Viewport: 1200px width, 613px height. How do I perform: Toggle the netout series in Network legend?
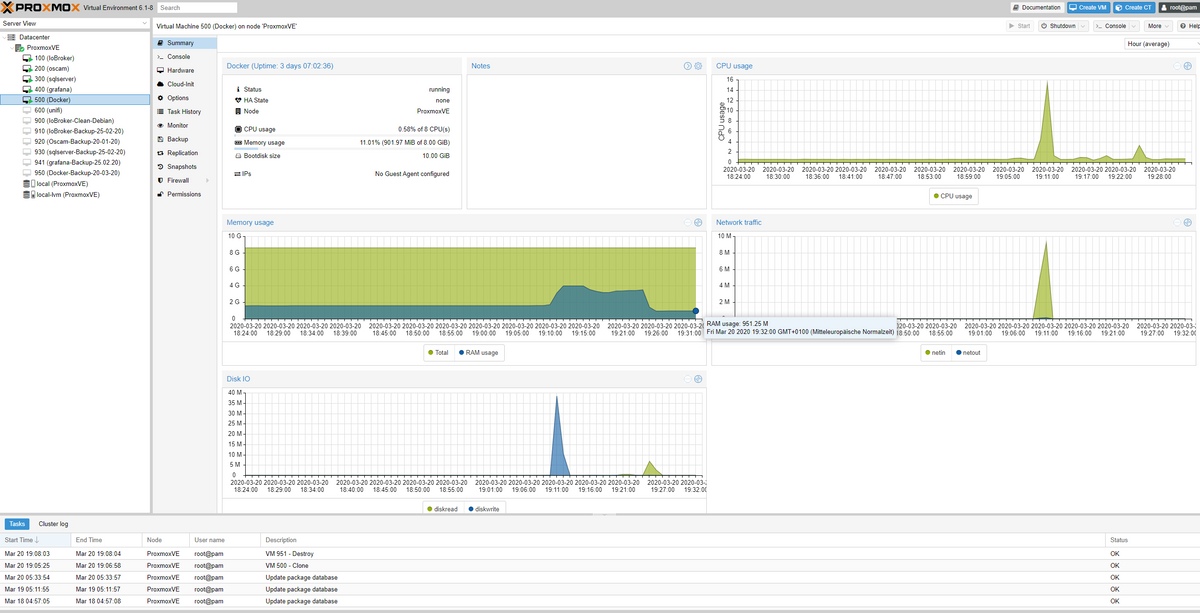968,352
